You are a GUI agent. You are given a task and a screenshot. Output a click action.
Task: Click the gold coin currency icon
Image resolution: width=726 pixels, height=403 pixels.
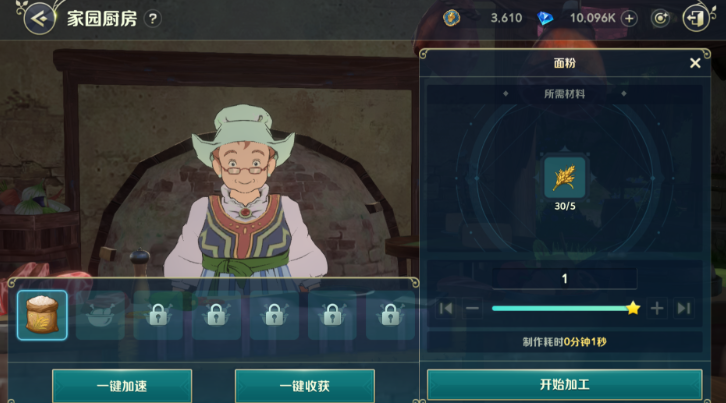[x=451, y=18]
